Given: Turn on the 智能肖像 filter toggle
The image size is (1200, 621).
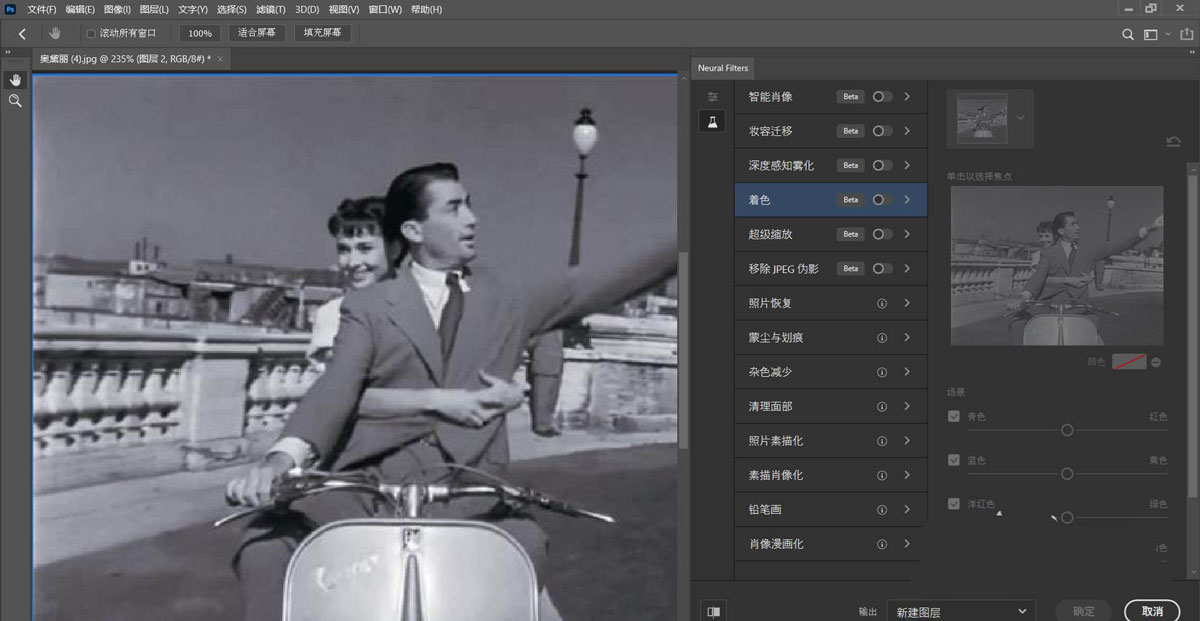Looking at the screenshot, I should point(881,97).
